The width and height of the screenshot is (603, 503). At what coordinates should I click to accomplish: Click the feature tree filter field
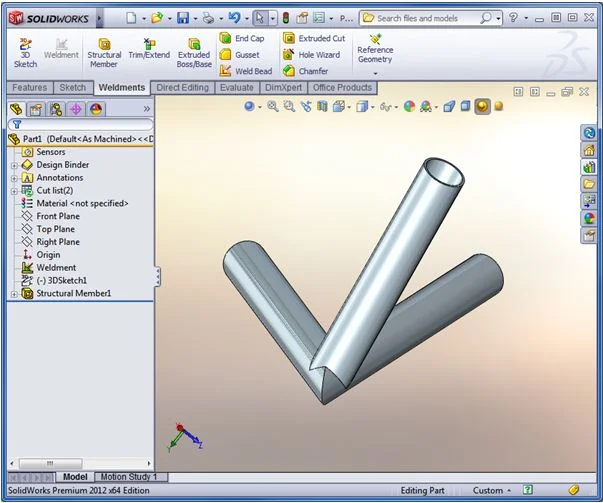point(80,124)
